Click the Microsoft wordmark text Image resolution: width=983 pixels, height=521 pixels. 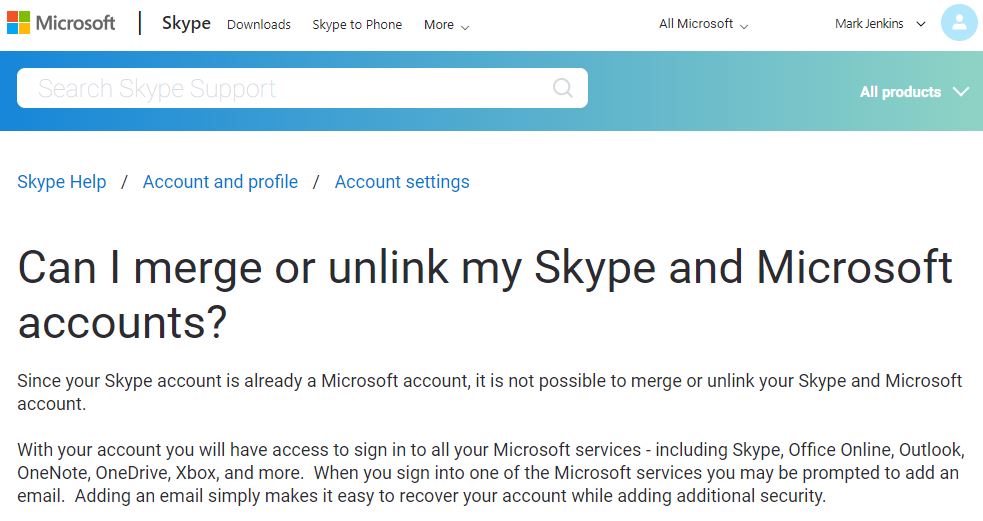[x=75, y=23]
